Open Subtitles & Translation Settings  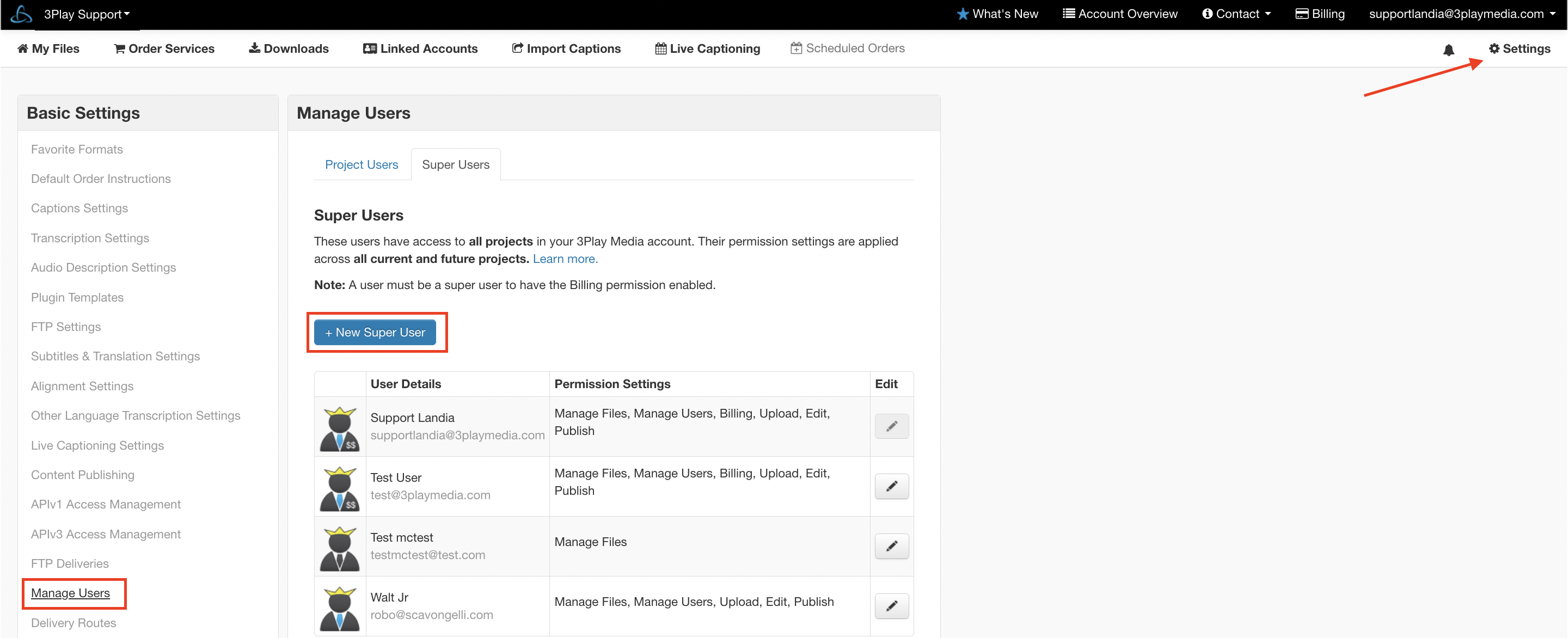(x=115, y=356)
